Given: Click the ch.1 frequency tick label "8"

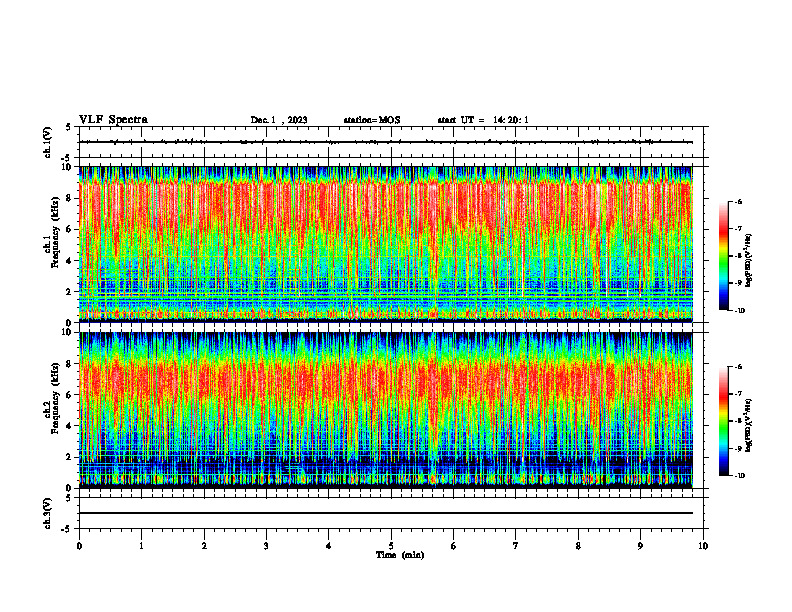Looking at the screenshot, I should click(x=70, y=198).
